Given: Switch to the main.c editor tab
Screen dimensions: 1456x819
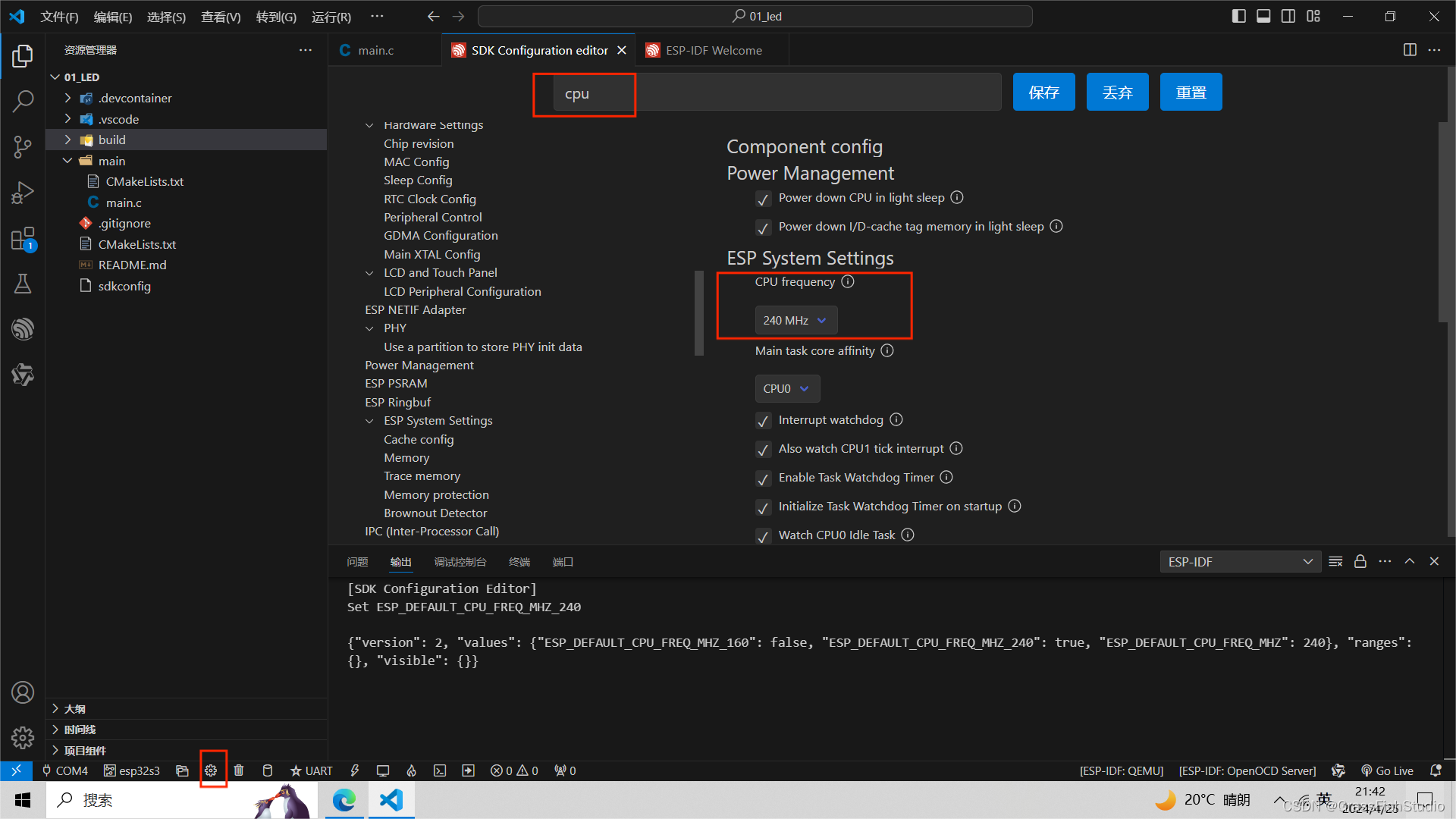Looking at the screenshot, I should (375, 50).
